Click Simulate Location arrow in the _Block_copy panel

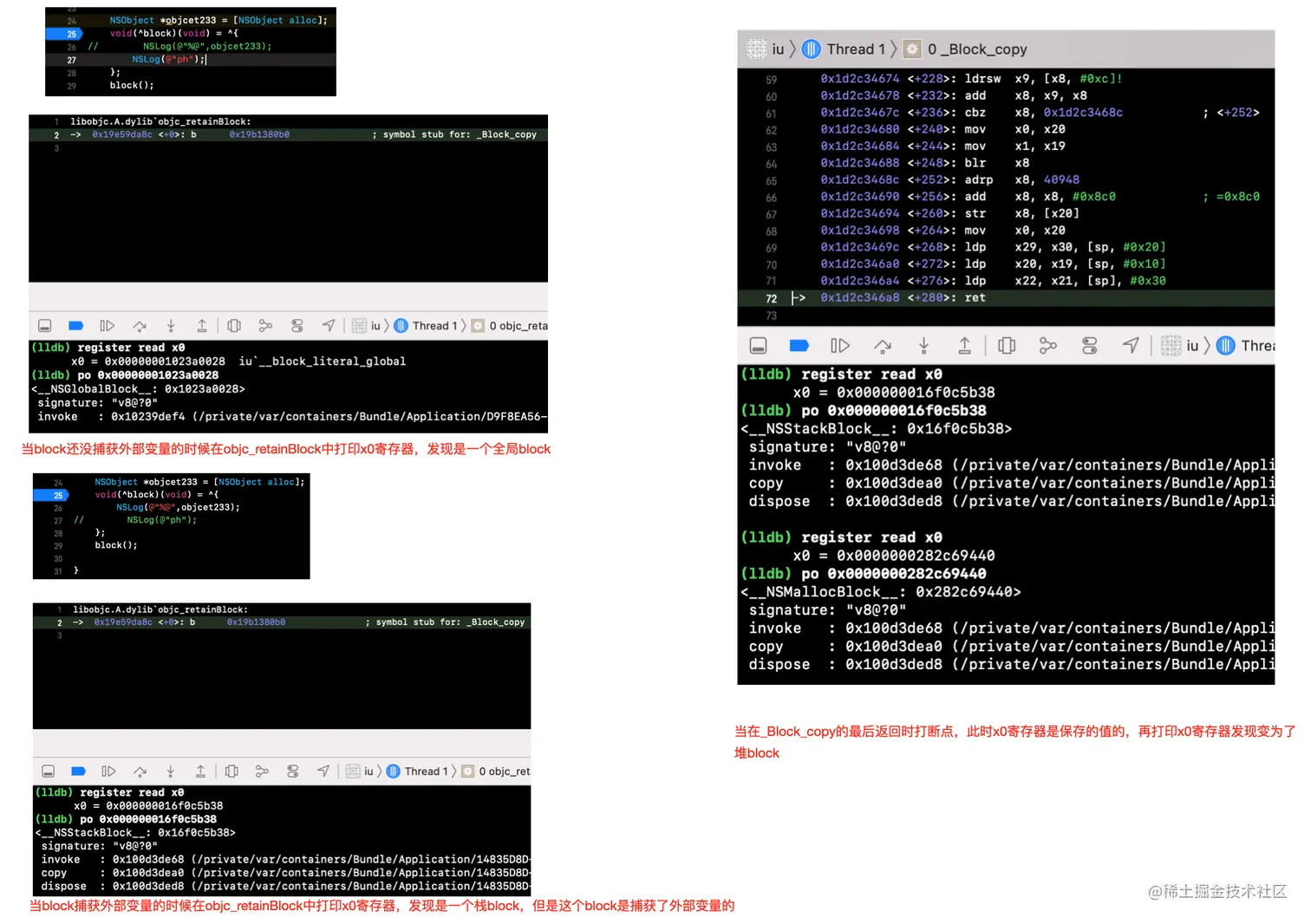(x=1131, y=346)
